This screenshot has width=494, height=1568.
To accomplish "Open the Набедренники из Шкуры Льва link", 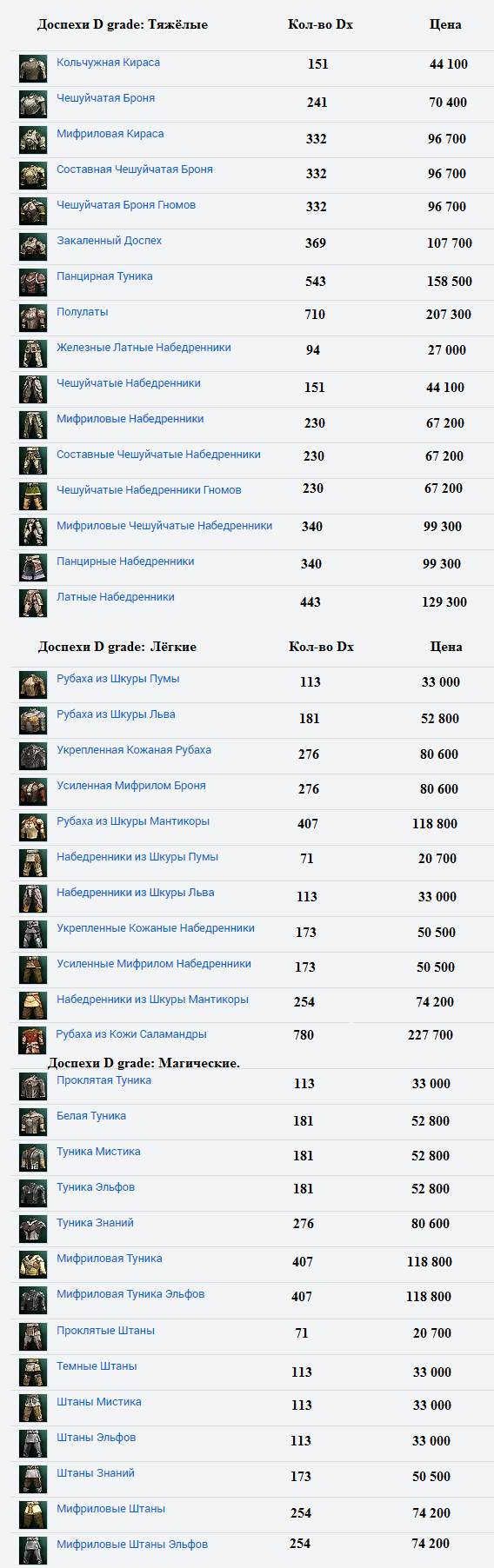I will pos(135,893).
